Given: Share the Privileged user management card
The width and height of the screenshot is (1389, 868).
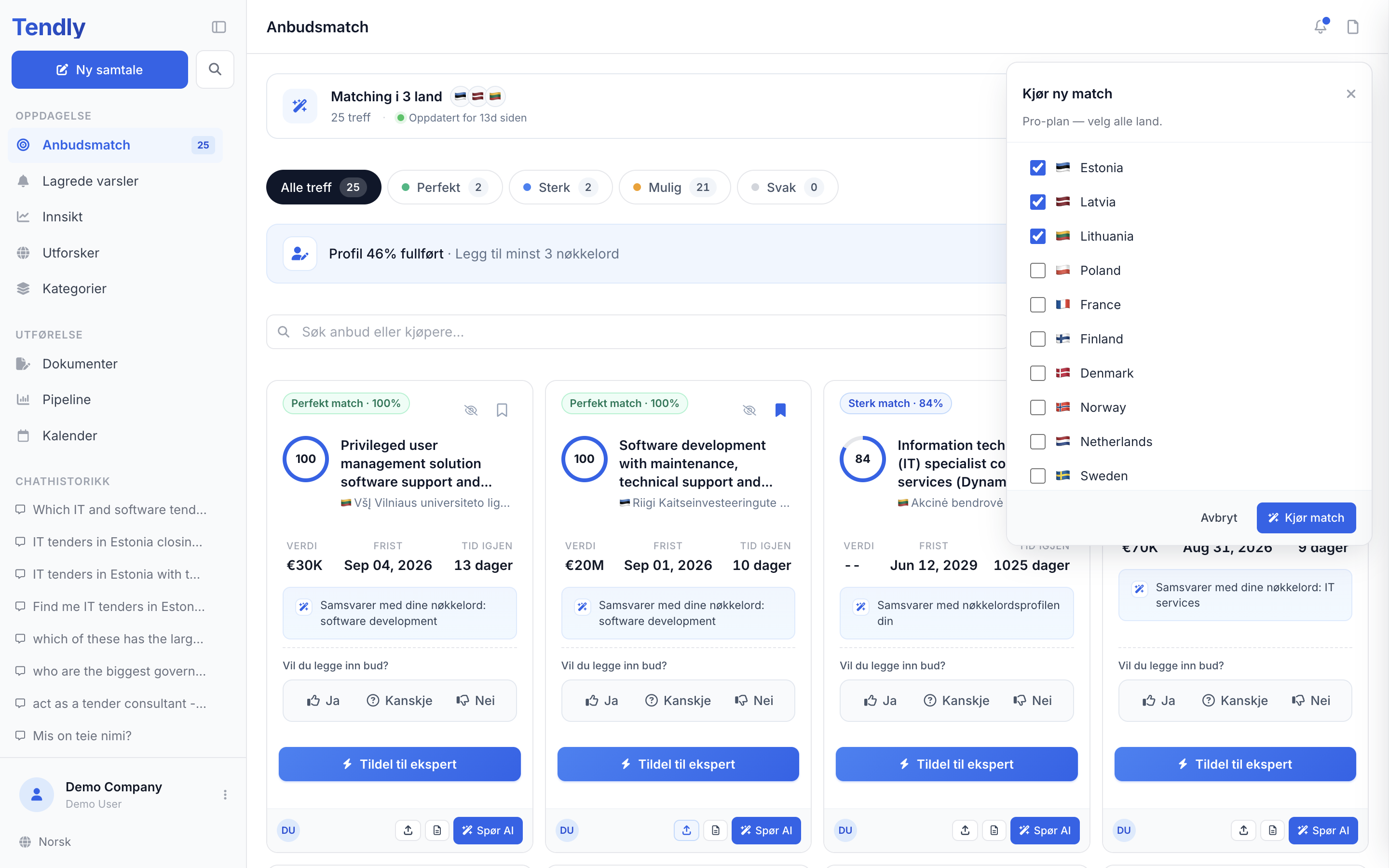Looking at the screenshot, I should click(x=408, y=830).
